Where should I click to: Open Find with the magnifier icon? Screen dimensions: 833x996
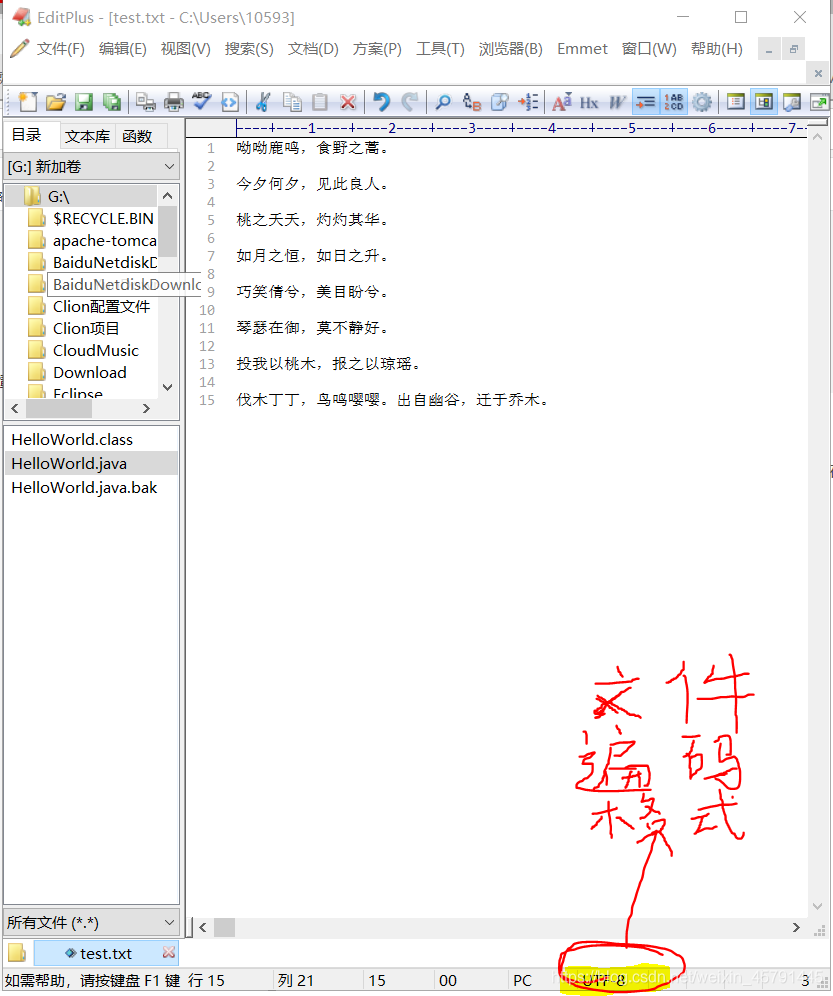point(443,102)
